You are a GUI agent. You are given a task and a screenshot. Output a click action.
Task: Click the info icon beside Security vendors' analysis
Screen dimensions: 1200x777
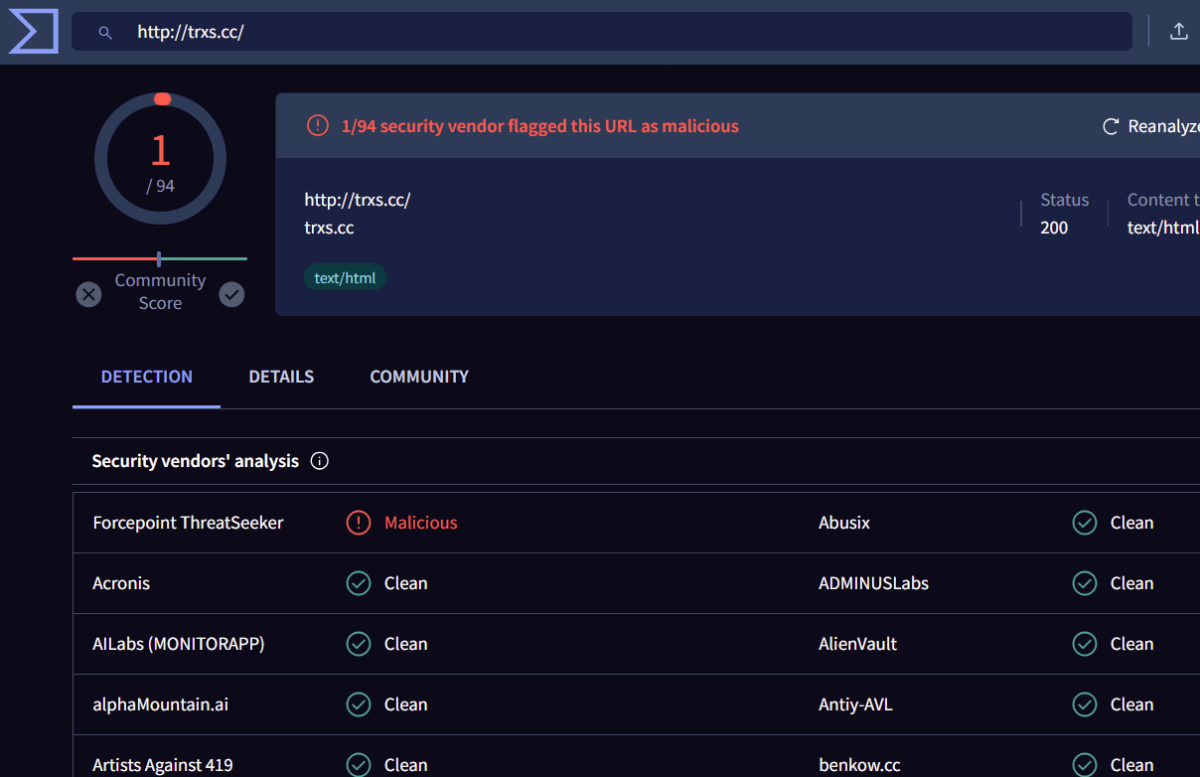(x=320, y=461)
